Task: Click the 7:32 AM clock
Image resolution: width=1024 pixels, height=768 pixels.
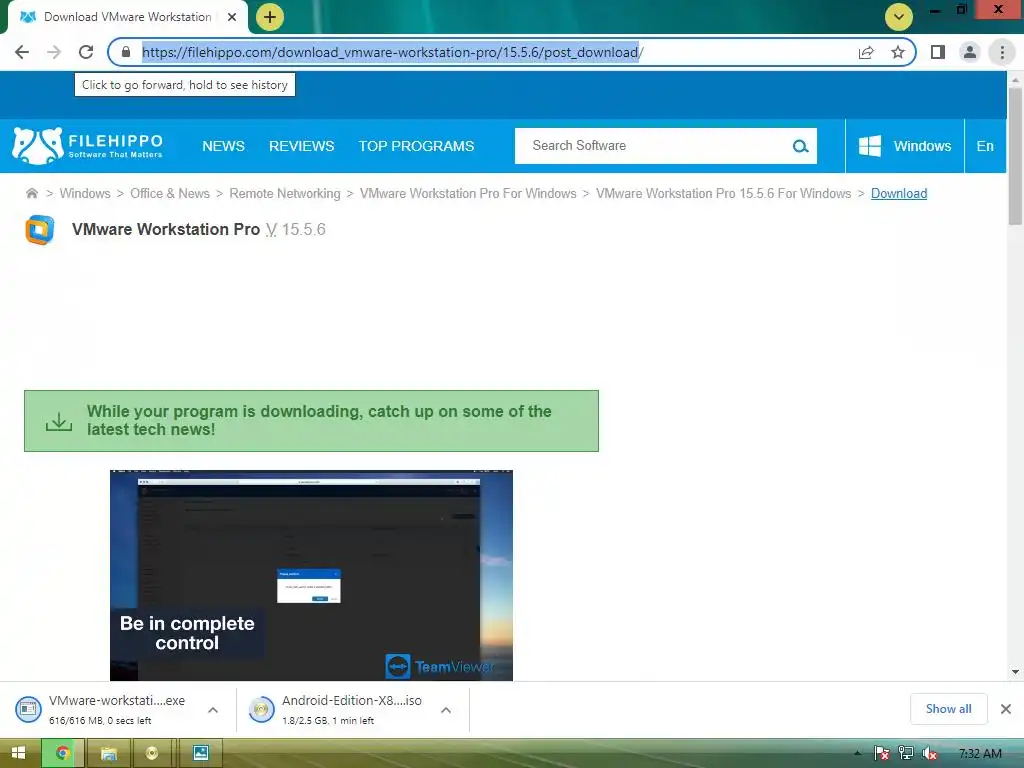Action: (x=980, y=753)
